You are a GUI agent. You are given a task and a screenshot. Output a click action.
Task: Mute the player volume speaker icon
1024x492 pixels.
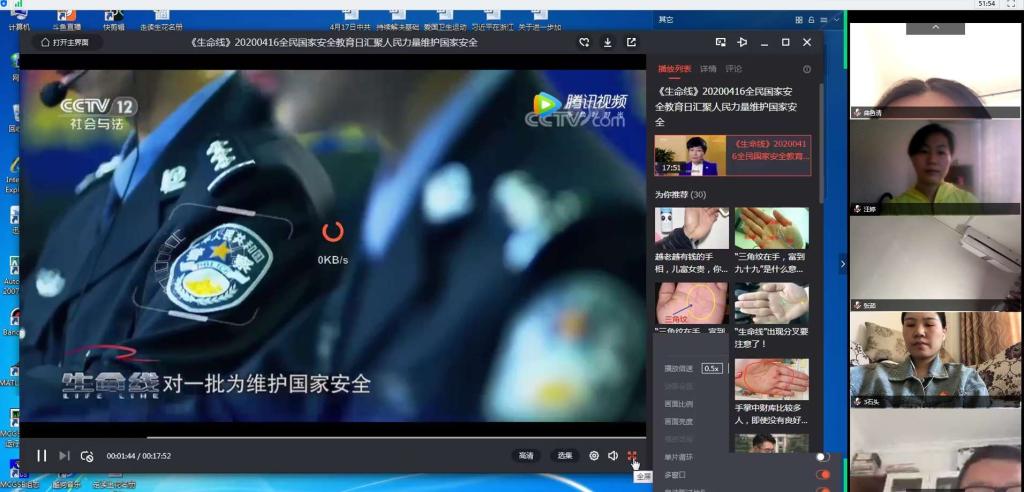point(613,456)
